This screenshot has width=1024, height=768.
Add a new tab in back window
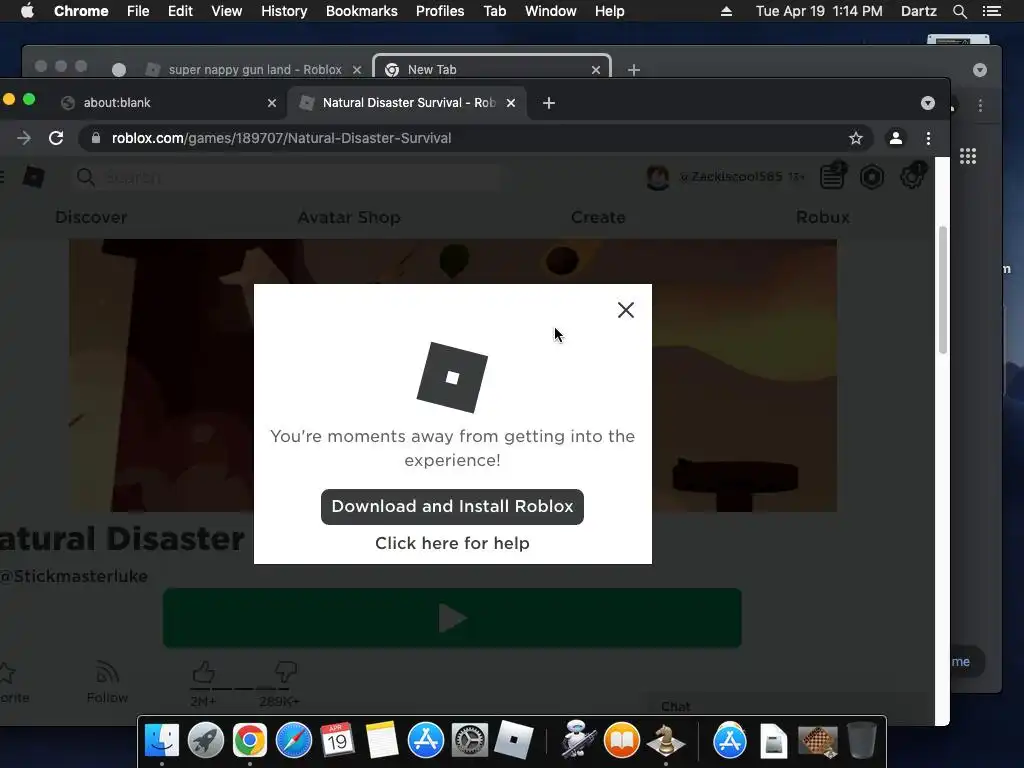633,69
